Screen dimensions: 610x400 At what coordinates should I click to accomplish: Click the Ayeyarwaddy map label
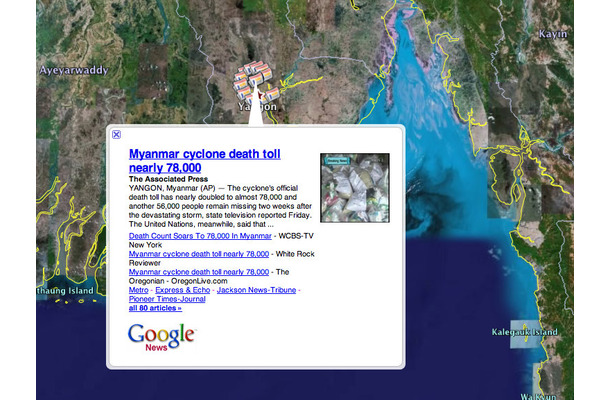pyautogui.click(x=74, y=70)
